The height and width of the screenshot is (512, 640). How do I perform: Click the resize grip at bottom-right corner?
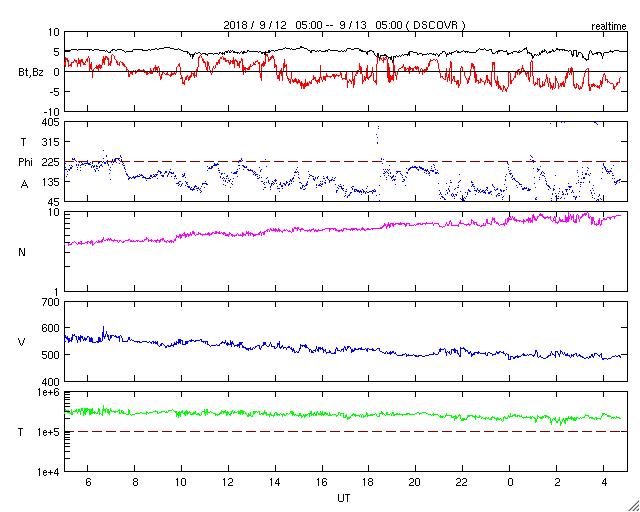tap(633, 506)
